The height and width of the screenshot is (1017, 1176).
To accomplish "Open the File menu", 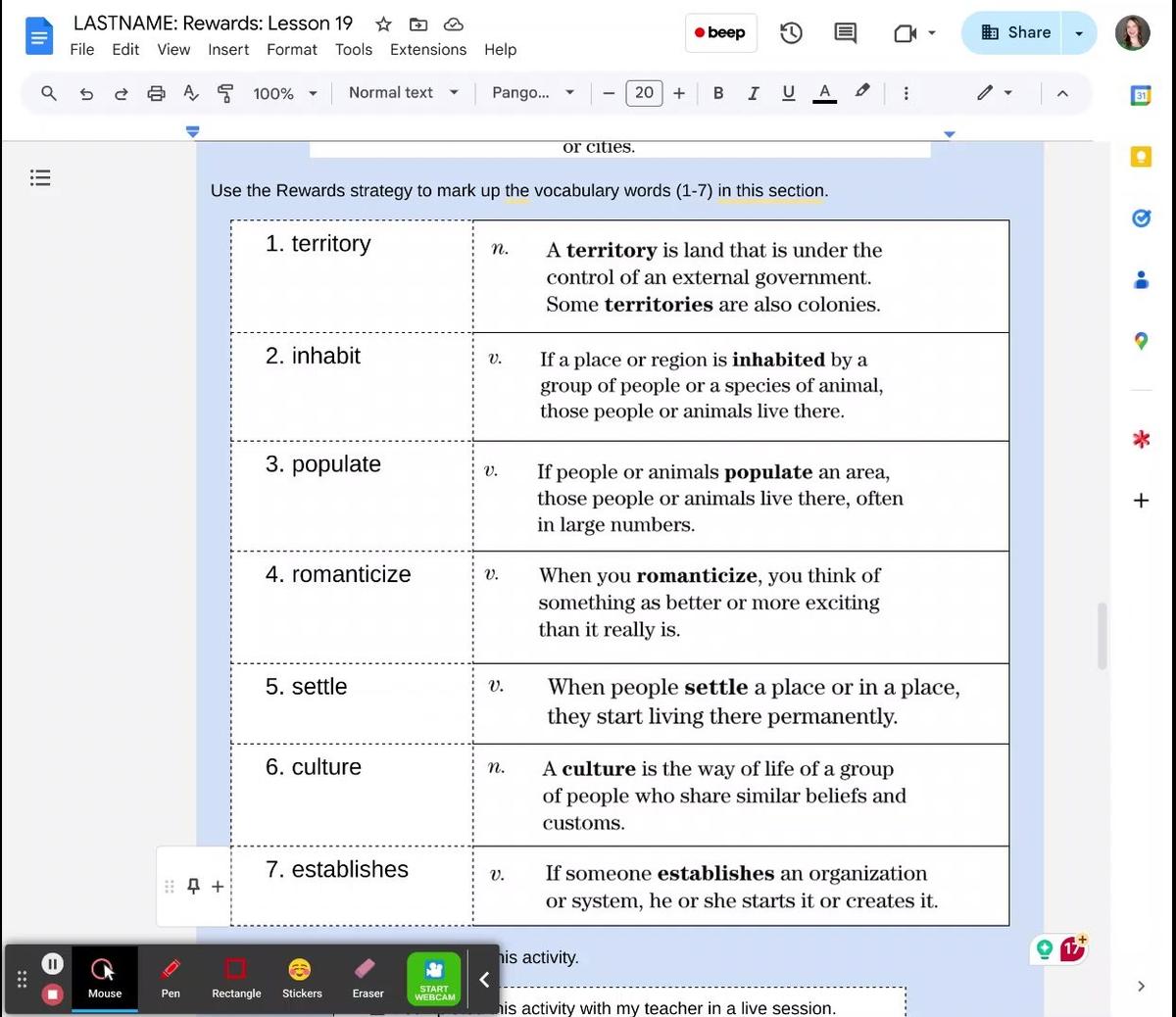I will coord(82,49).
